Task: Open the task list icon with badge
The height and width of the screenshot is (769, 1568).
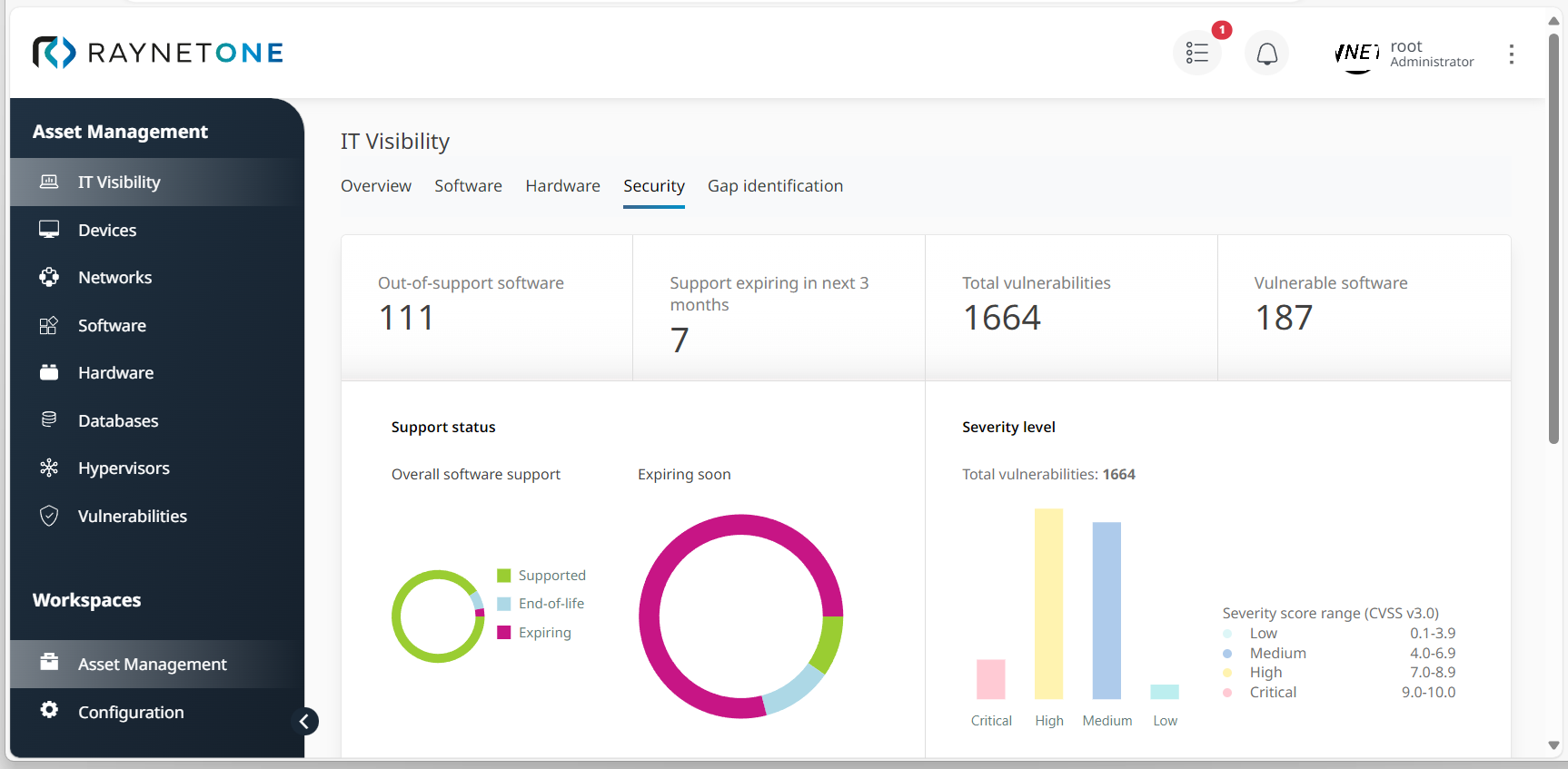Action: [x=1196, y=54]
